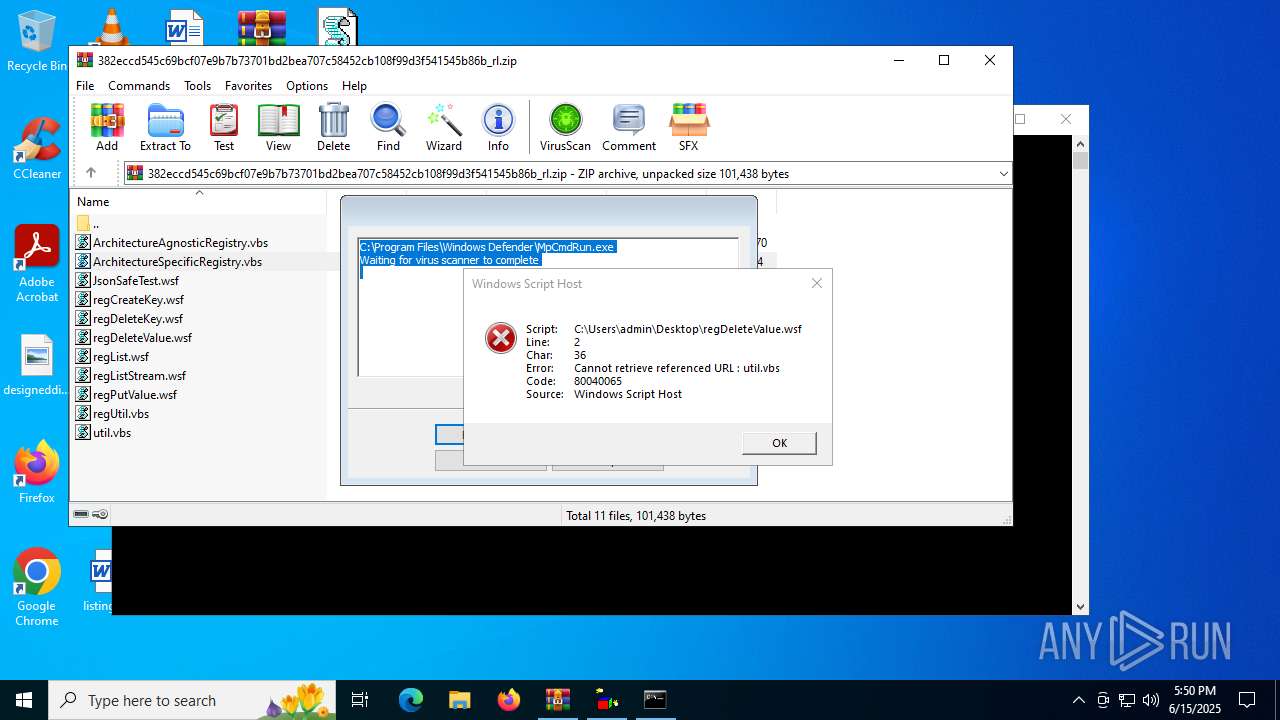Open the Favorites menu
Image resolution: width=1280 pixels, height=720 pixels.
tap(248, 86)
